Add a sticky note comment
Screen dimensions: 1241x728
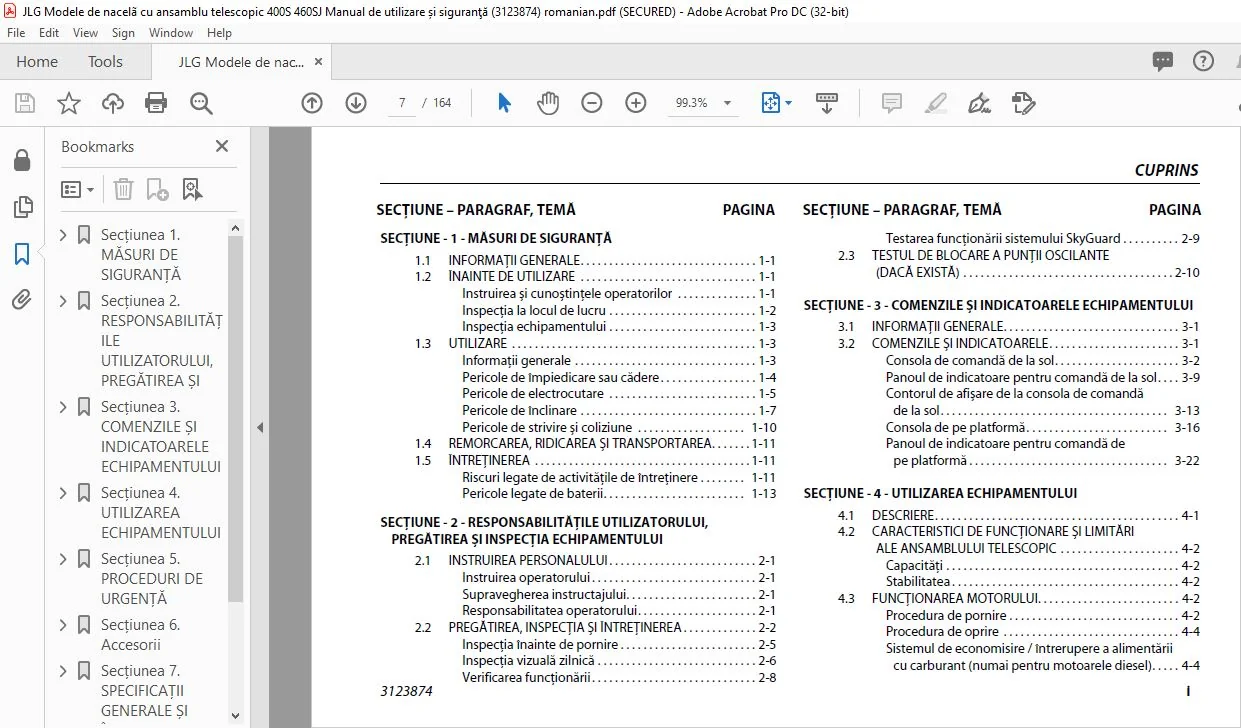point(892,103)
